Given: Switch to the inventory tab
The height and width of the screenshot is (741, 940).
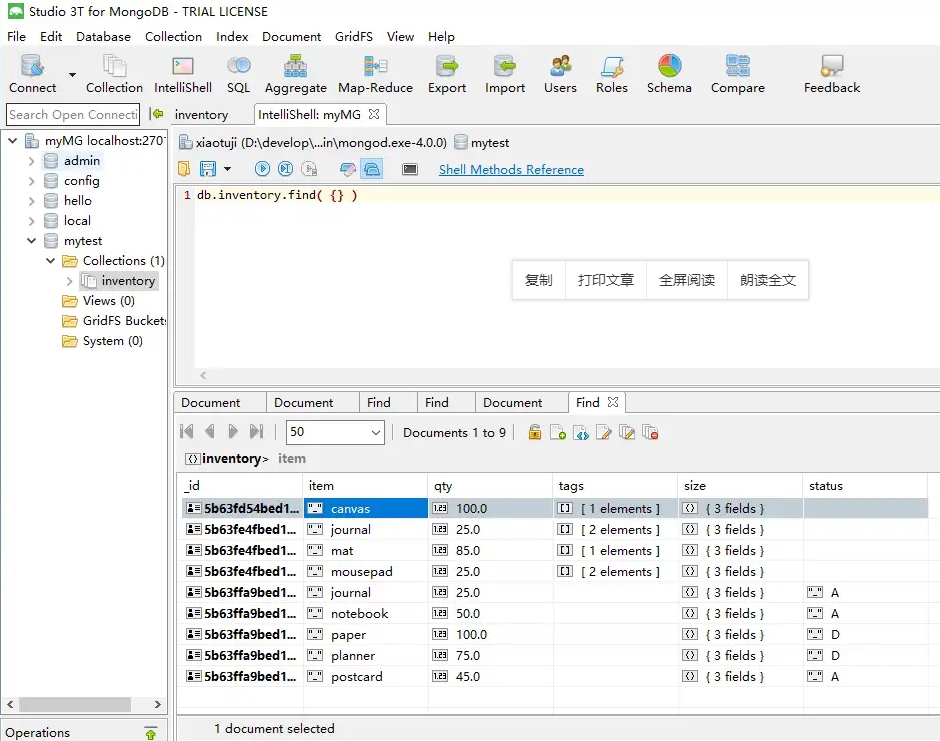Looking at the screenshot, I should [201, 114].
